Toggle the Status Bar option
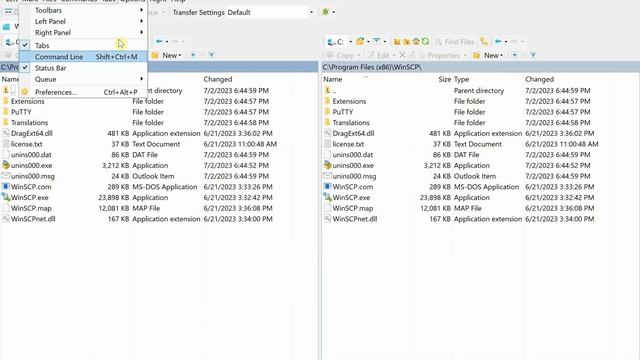 coord(83,68)
